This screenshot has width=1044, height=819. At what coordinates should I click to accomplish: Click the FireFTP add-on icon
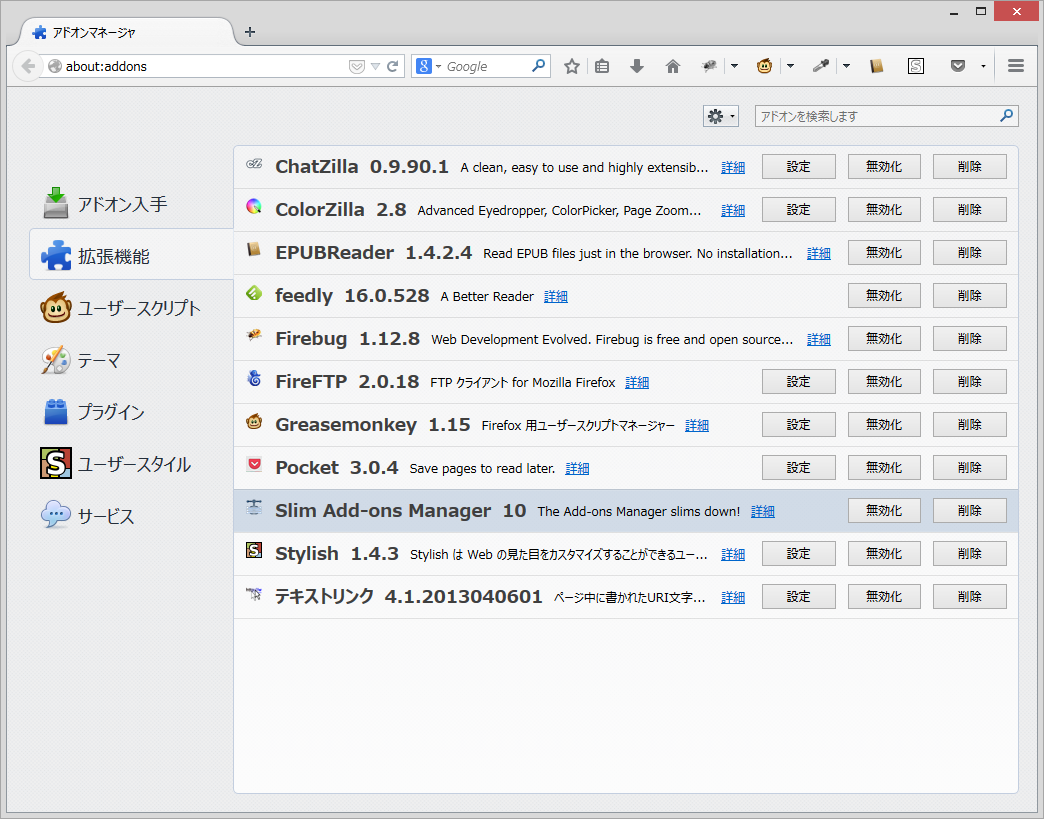(x=254, y=378)
